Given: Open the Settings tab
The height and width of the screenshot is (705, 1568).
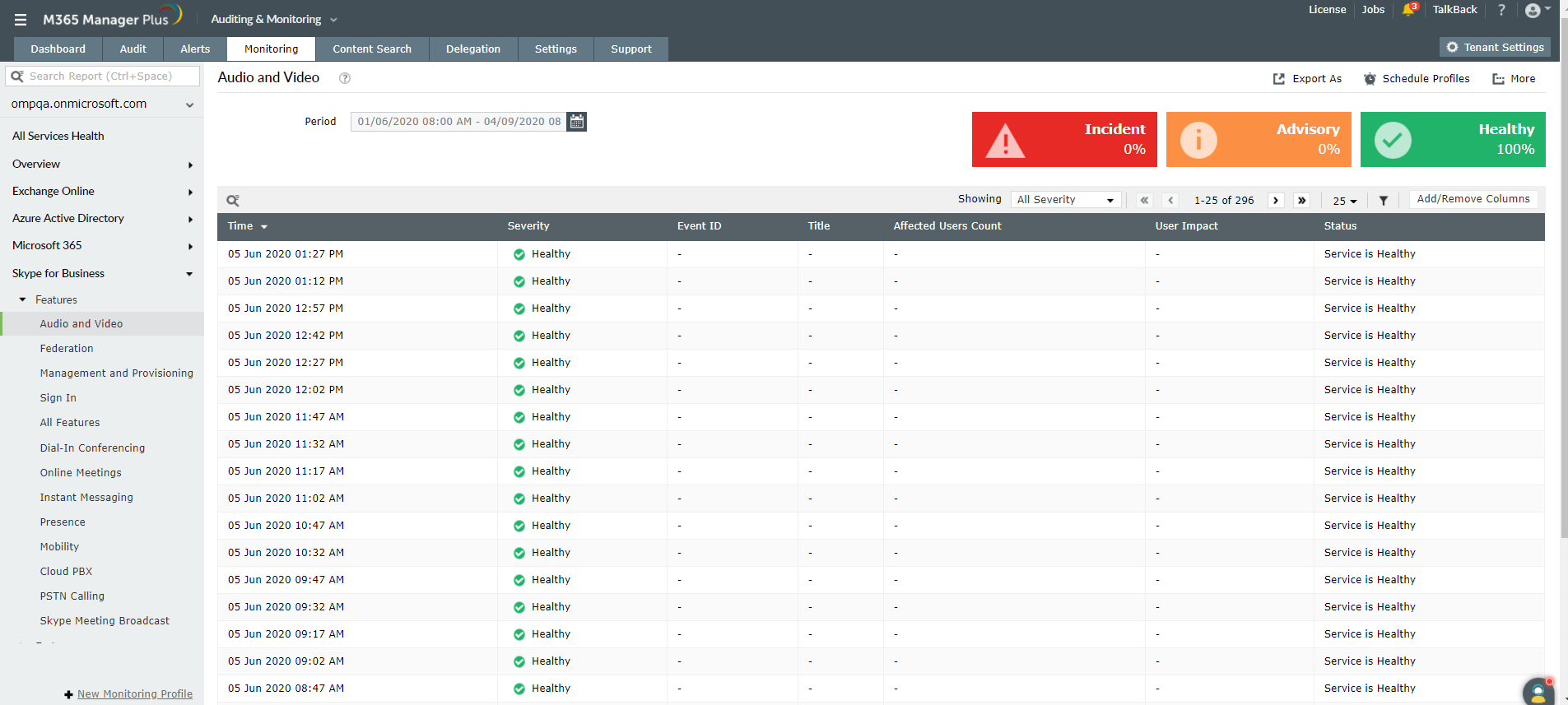Looking at the screenshot, I should tap(556, 49).
